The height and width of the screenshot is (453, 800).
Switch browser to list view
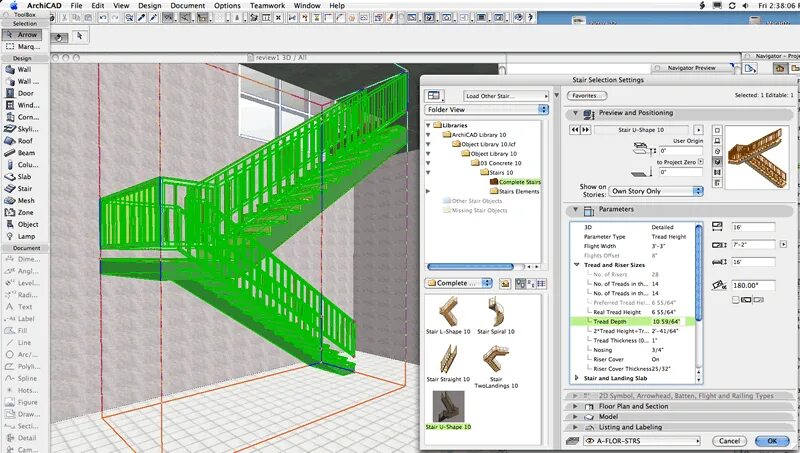tap(541, 284)
